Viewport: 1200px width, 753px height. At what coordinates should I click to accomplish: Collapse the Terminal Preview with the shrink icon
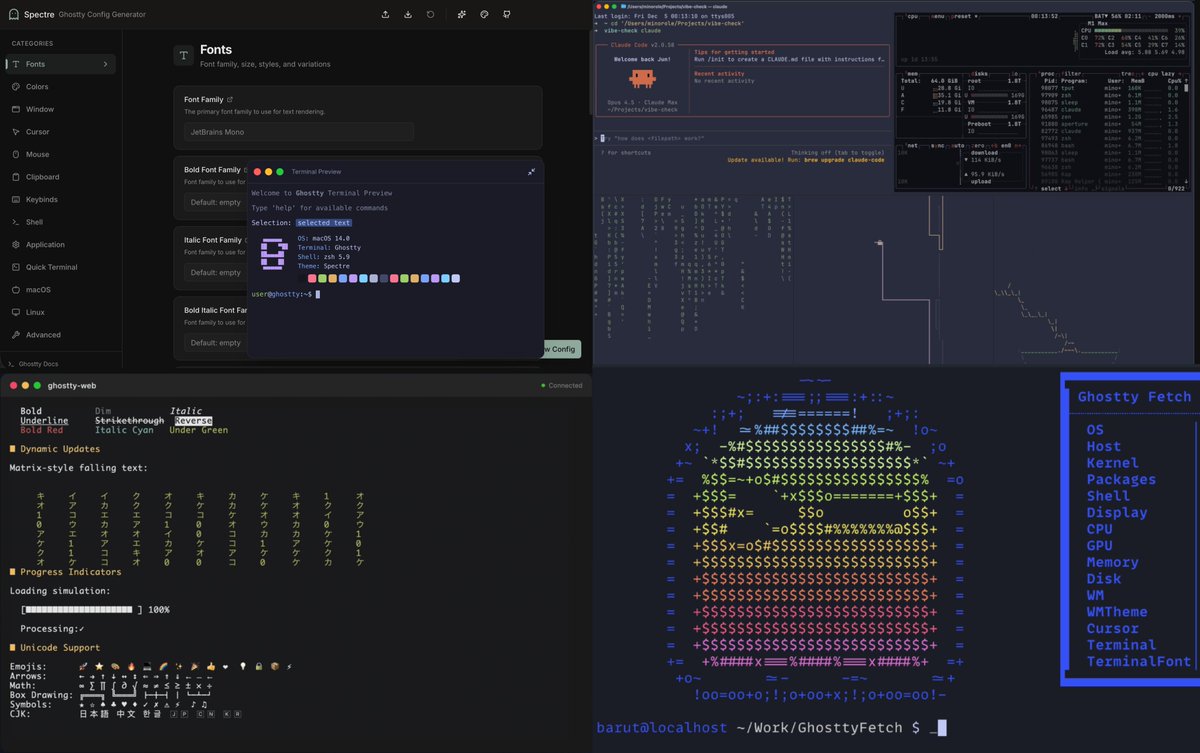coord(531,172)
